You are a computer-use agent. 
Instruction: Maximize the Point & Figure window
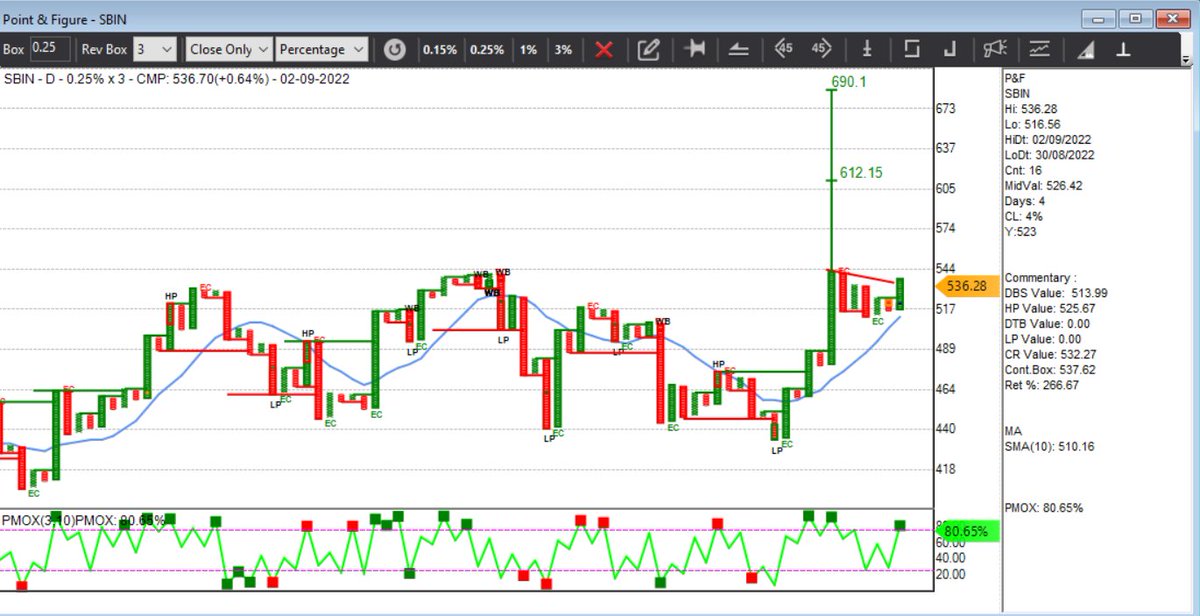coord(1136,17)
